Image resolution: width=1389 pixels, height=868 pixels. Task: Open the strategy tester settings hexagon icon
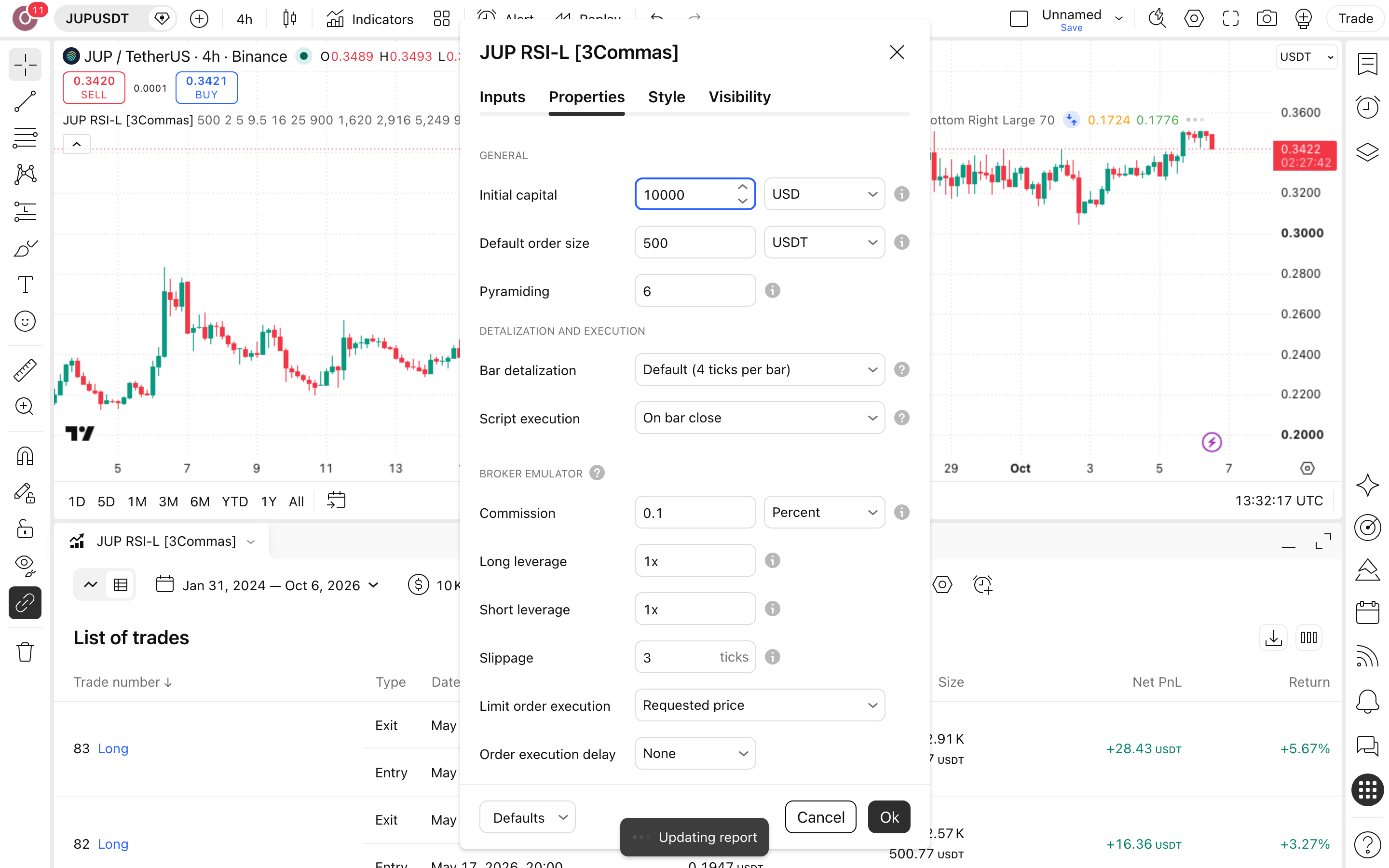[942, 585]
